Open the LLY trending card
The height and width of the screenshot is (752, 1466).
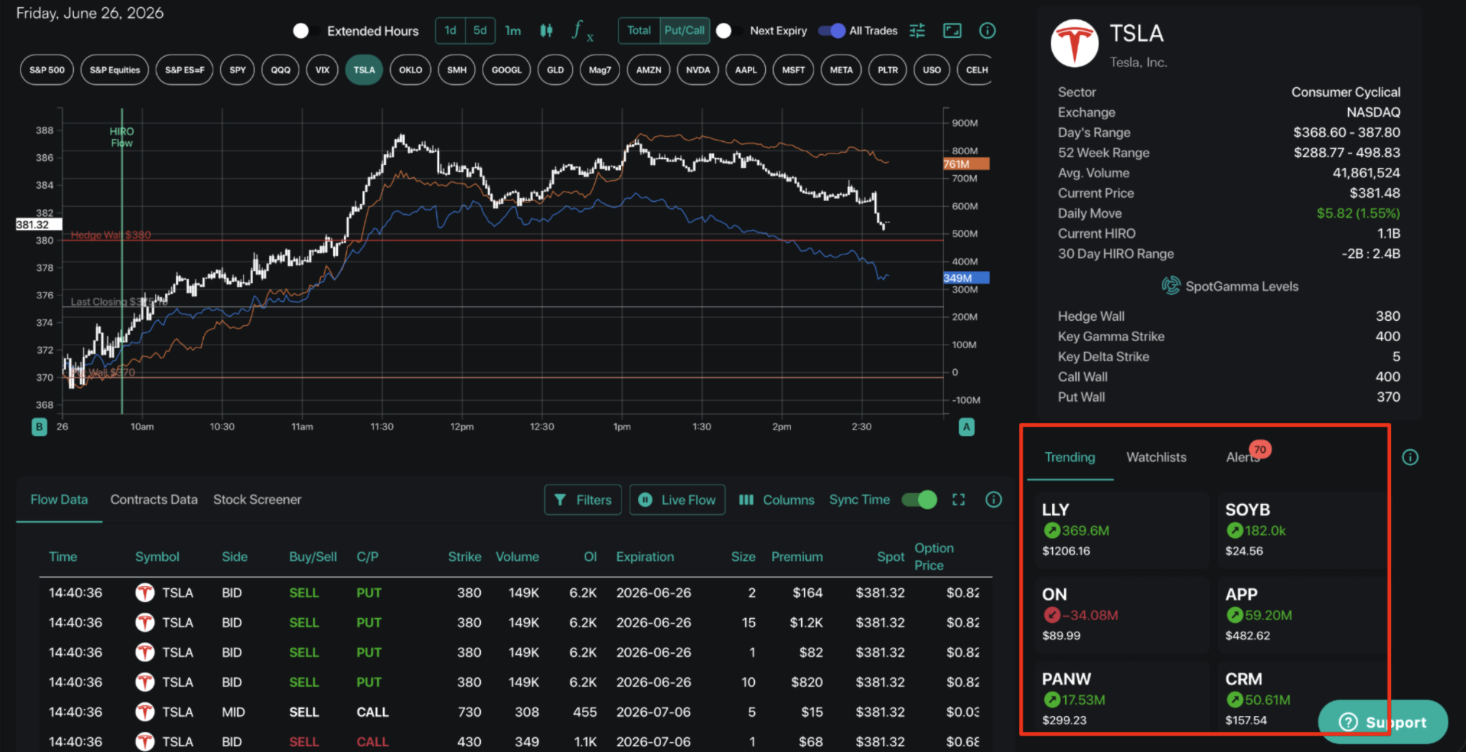pyautogui.click(x=1120, y=531)
